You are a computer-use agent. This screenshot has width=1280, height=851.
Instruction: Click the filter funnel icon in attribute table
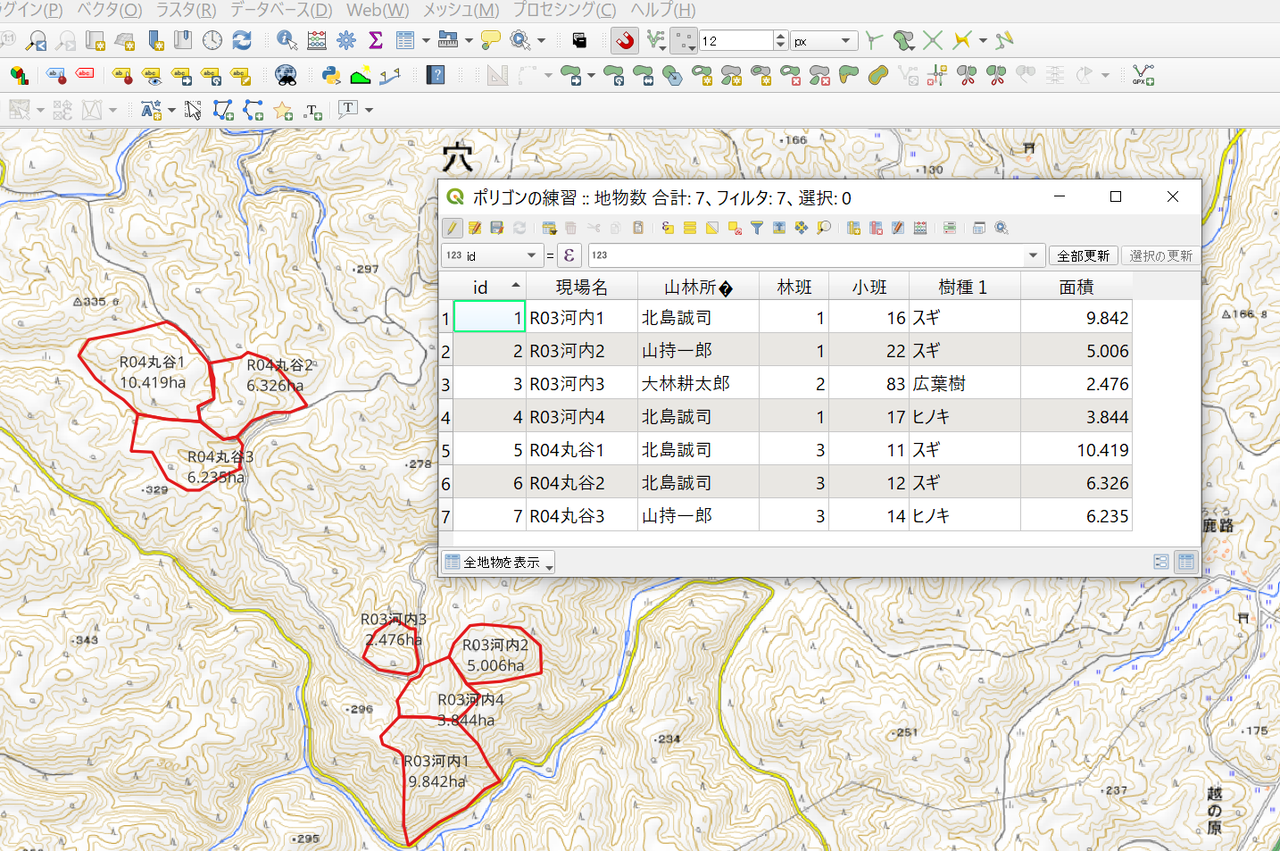[757, 228]
